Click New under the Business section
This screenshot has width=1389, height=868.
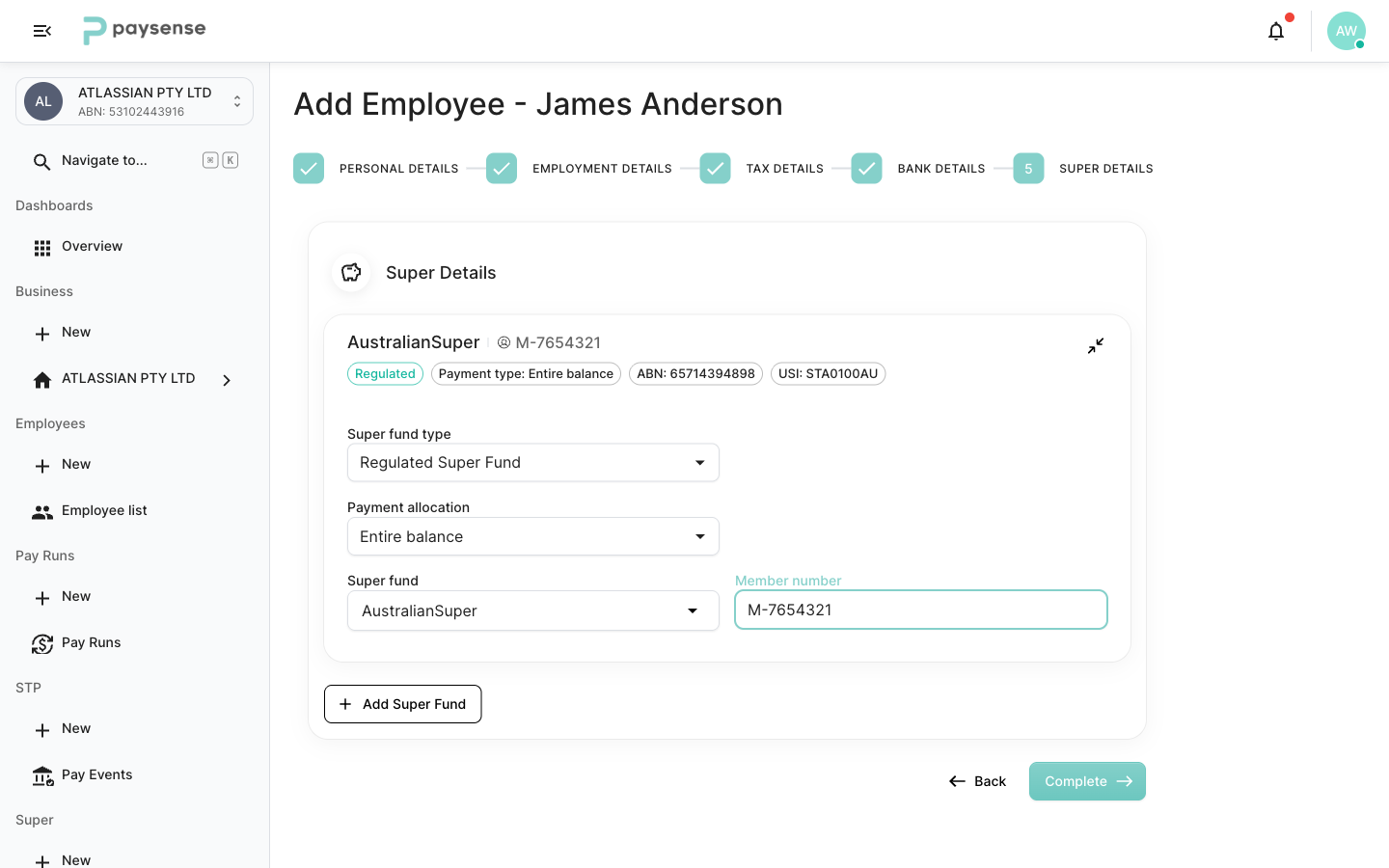coord(76,333)
